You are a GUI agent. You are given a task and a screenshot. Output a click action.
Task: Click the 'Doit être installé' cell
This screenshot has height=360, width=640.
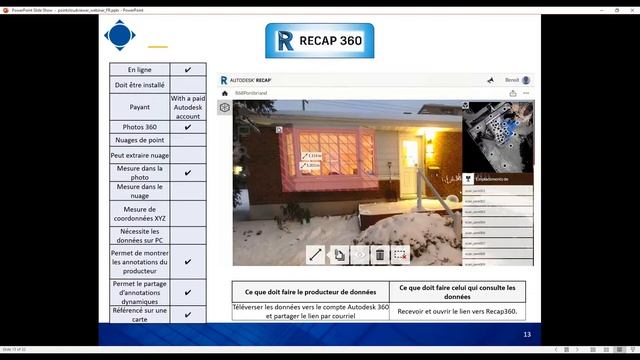pyautogui.click(x=140, y=85)
